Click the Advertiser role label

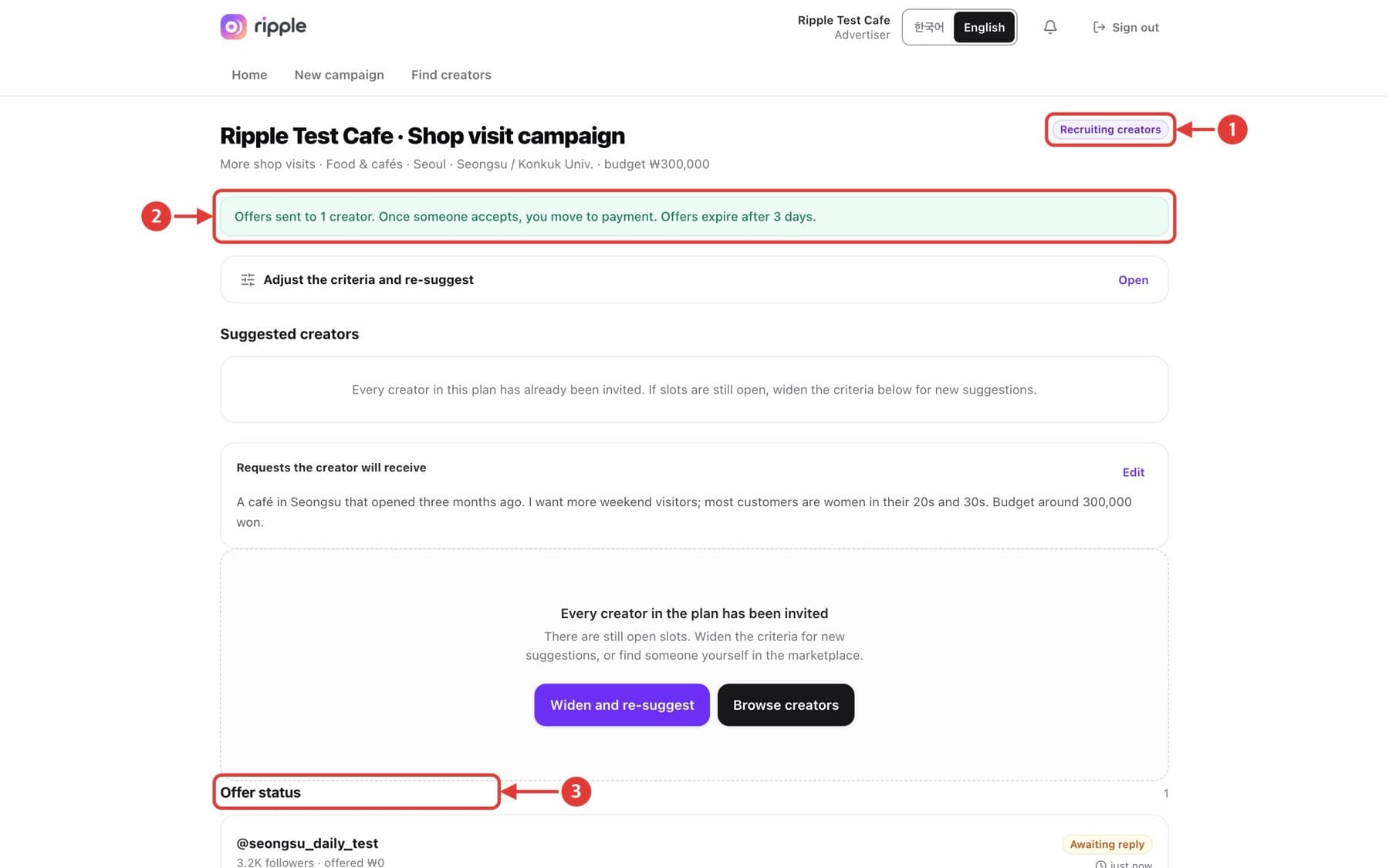click(862, 35)
